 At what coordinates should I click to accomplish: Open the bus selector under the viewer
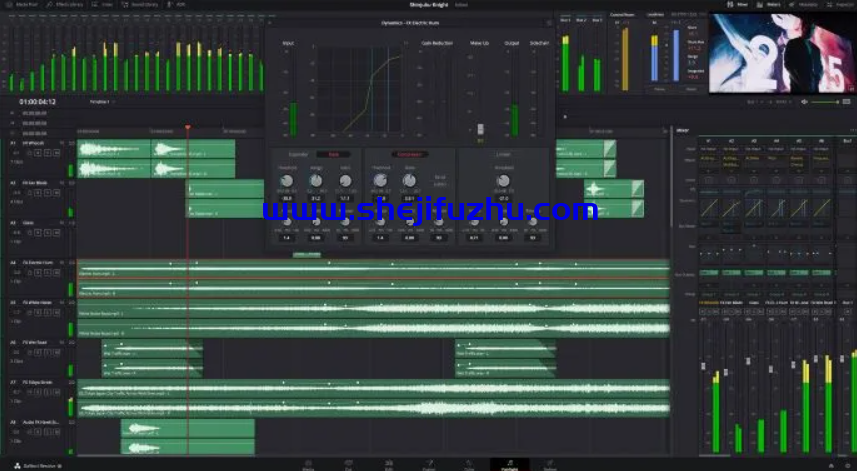coord(755,102)
